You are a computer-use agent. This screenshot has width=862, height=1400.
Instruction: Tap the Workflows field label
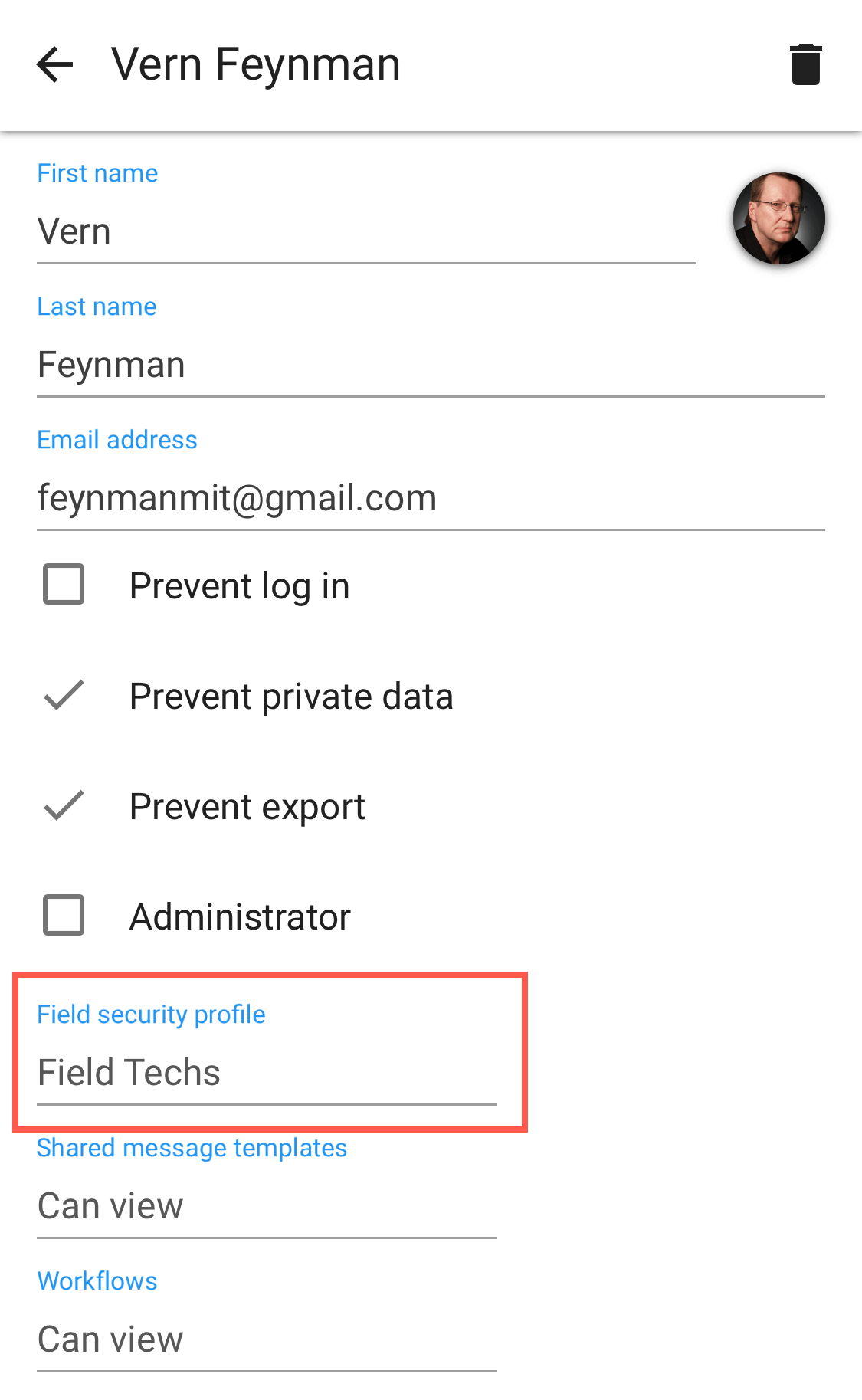[x=97, y=1280]
